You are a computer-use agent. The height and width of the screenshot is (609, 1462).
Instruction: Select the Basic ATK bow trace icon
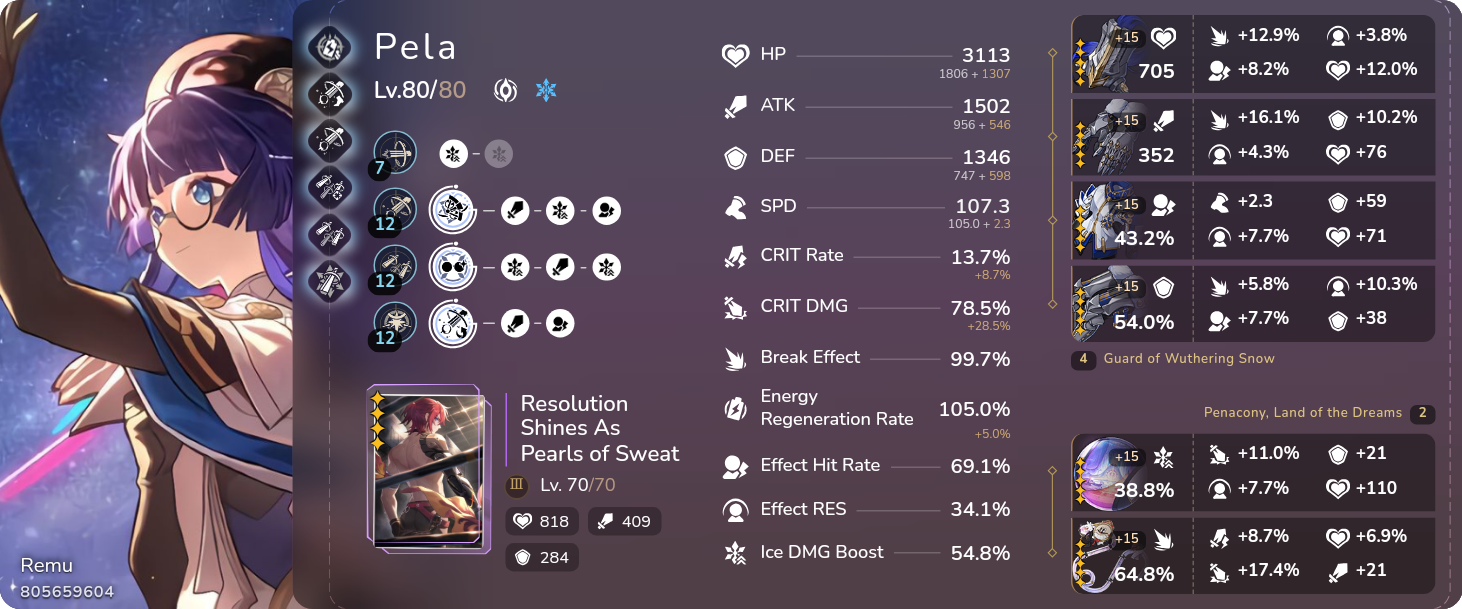[394, 153]
